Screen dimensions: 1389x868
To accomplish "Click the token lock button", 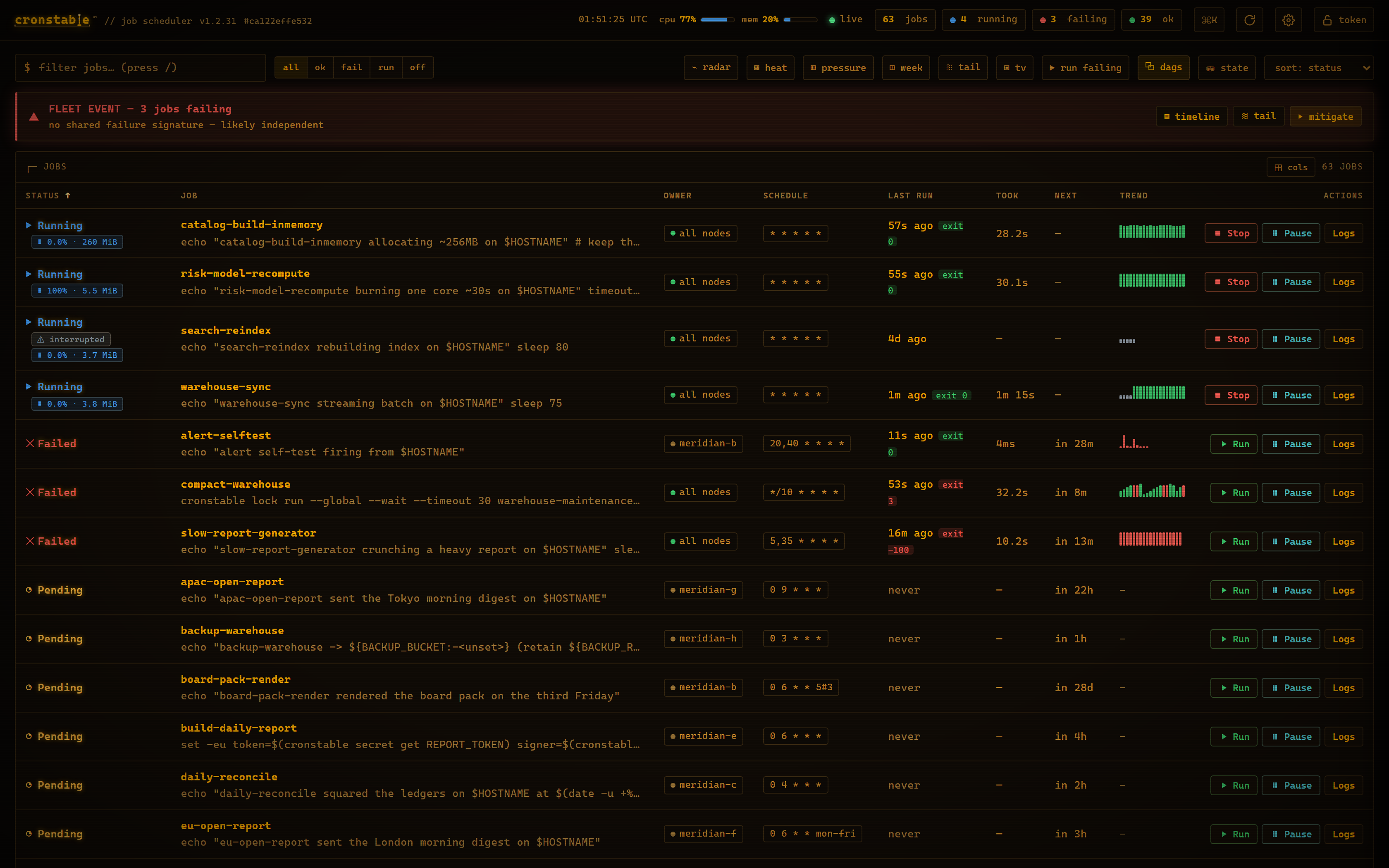I will [x=1344, y=20].
